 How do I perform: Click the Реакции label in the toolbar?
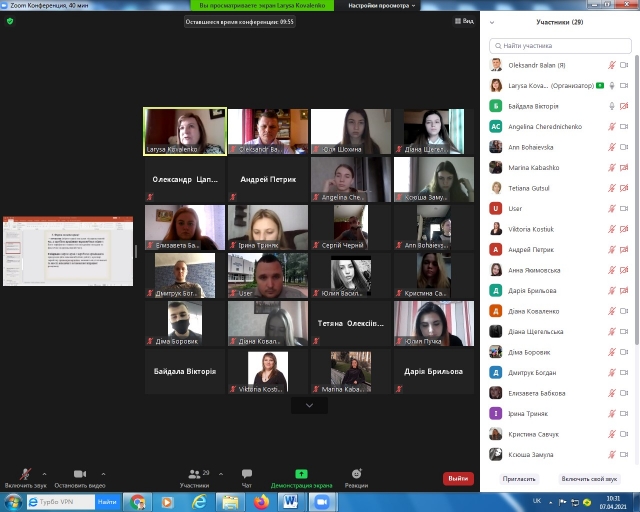coord(356,485)
